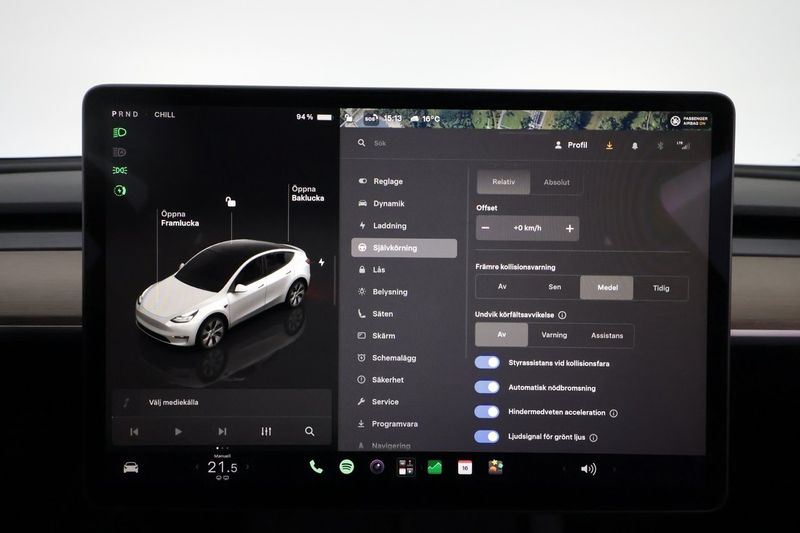Open the Lås settings menu
Viewport: 800px width, 533px height.
371,270
